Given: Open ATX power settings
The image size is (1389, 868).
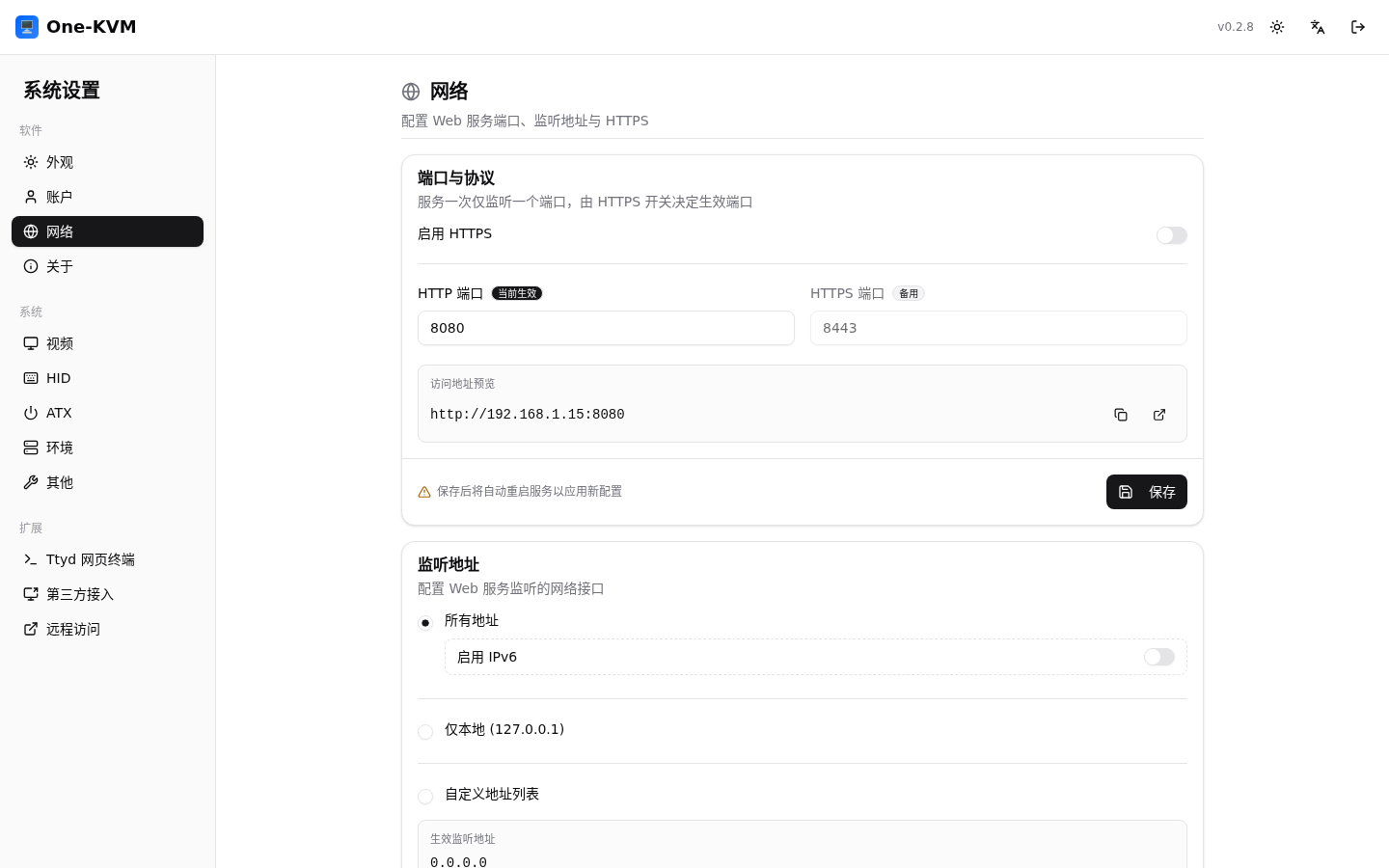Looking at the screenshot, I should 108,413.
